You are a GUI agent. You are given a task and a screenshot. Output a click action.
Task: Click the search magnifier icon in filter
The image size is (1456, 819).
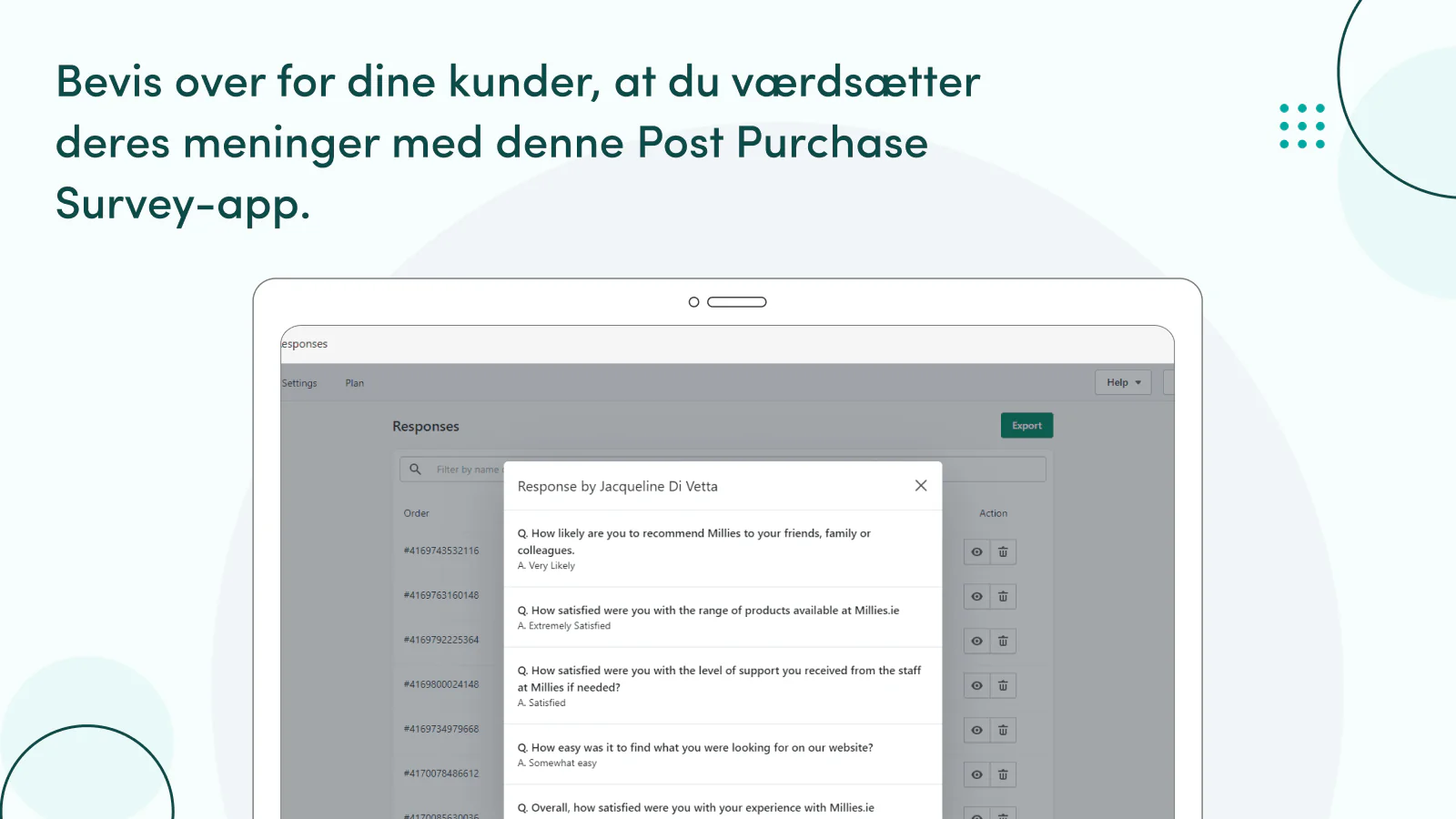[415, 470]
